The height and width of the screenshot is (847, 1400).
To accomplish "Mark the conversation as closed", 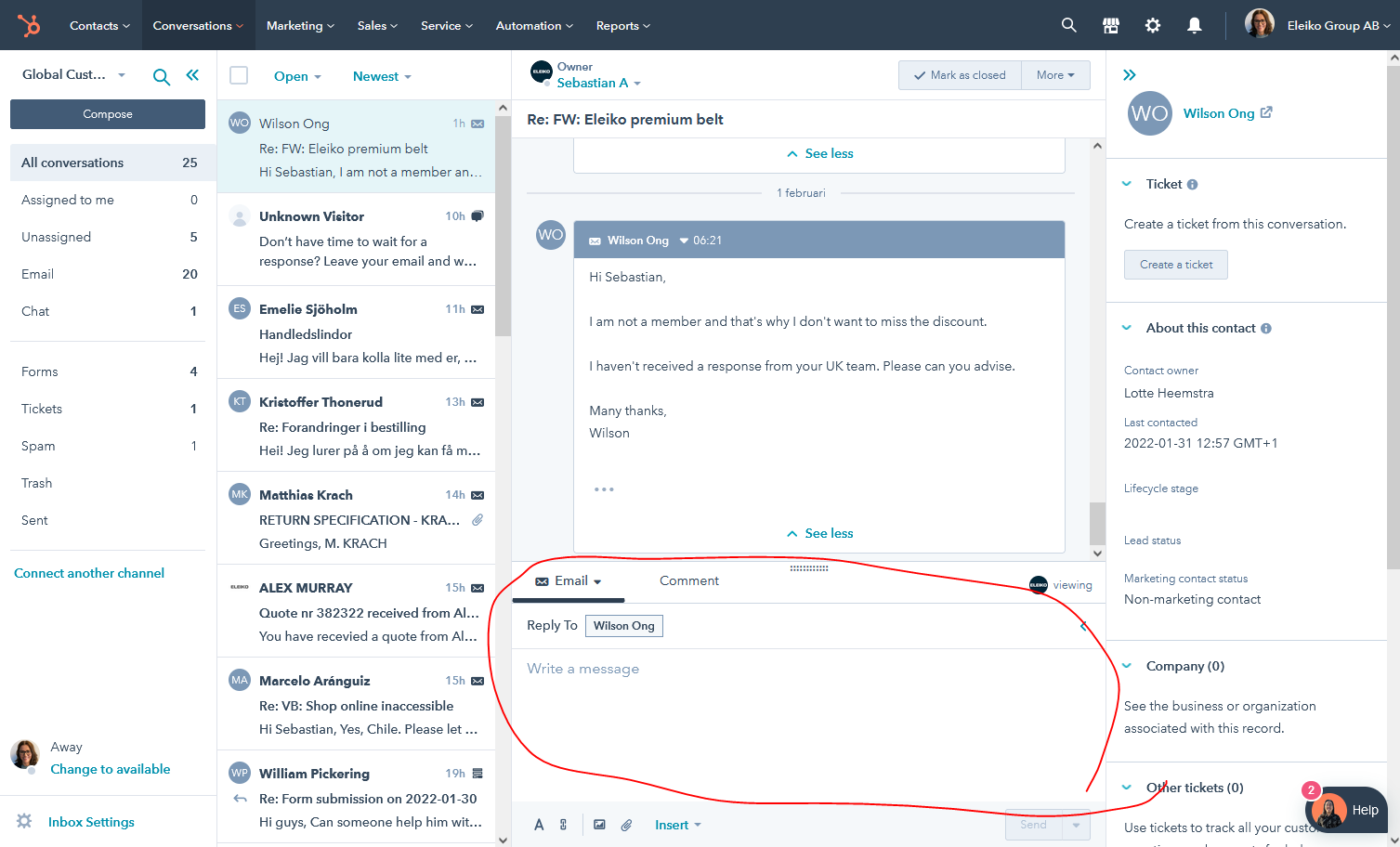I will pos(960,75).
